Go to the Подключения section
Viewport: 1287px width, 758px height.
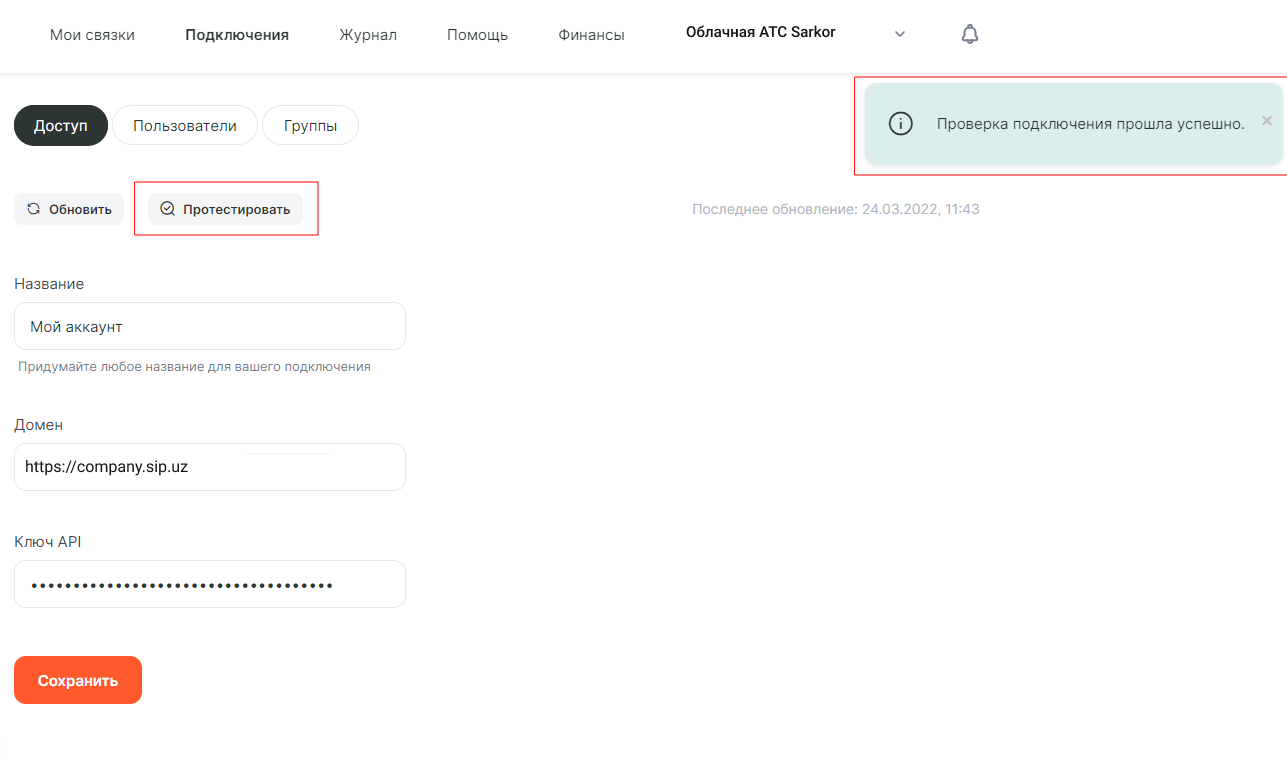237,35
